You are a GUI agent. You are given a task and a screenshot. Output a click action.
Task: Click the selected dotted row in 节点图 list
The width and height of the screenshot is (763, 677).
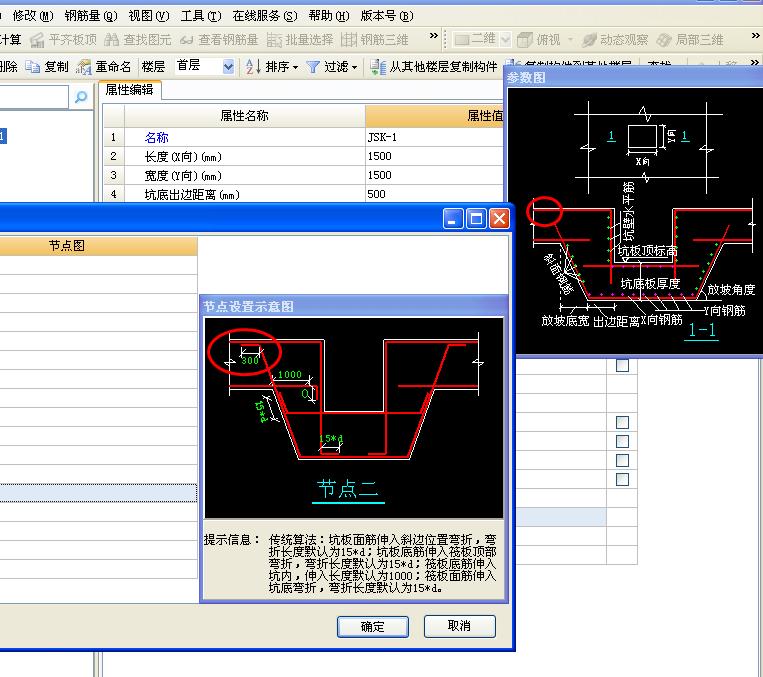pyautogui.click(x=98, y=493)
